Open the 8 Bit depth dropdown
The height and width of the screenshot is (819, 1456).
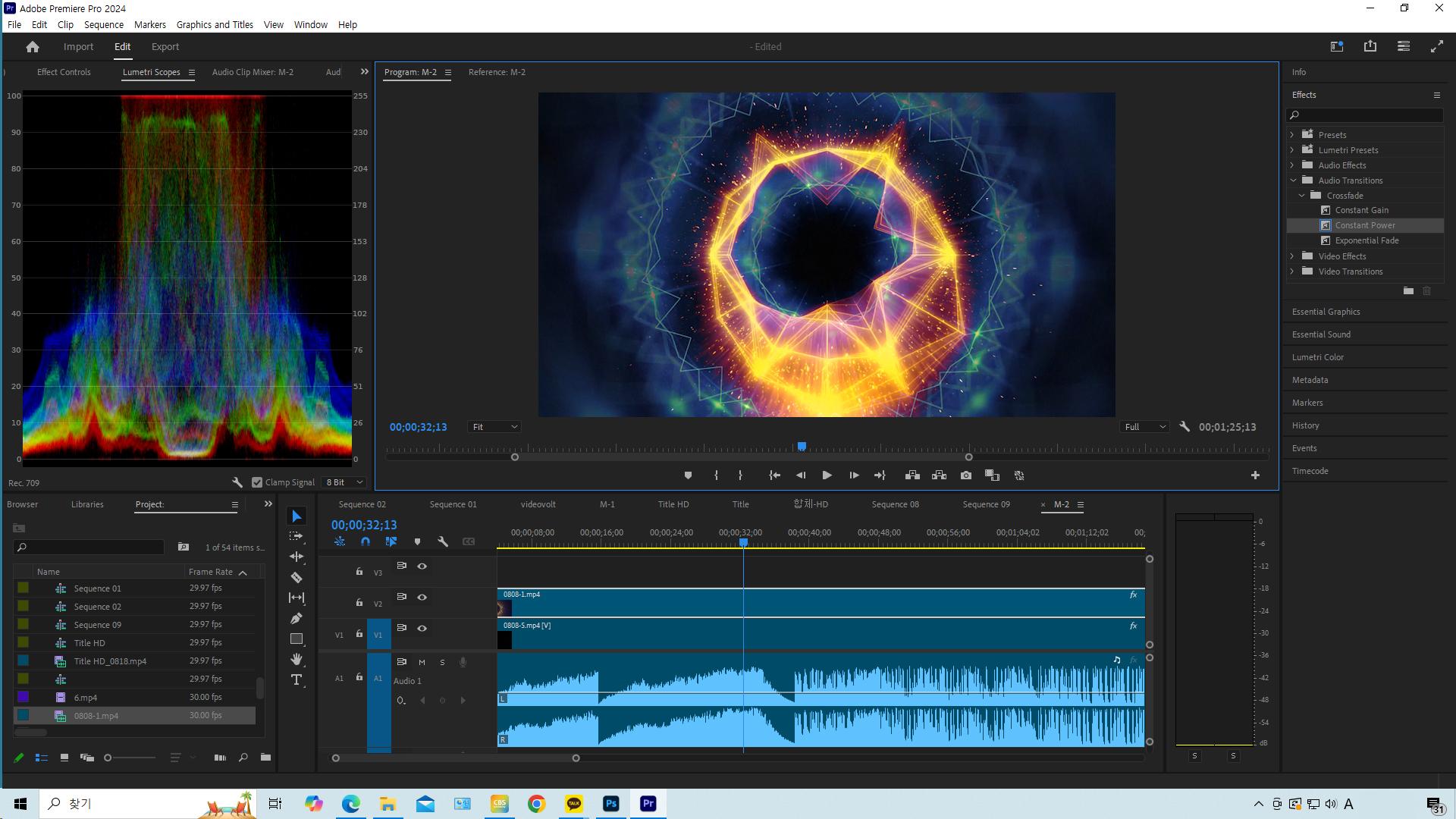click(345, 482)
